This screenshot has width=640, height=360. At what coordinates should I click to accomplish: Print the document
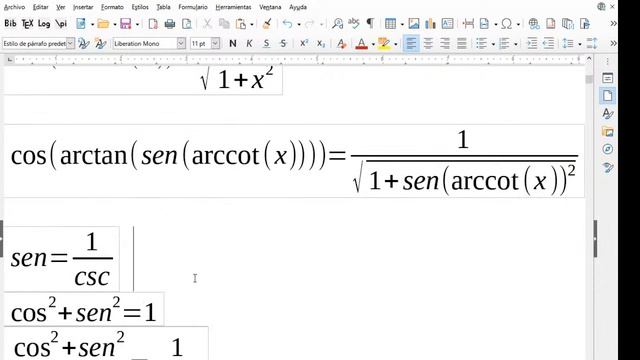170,24
